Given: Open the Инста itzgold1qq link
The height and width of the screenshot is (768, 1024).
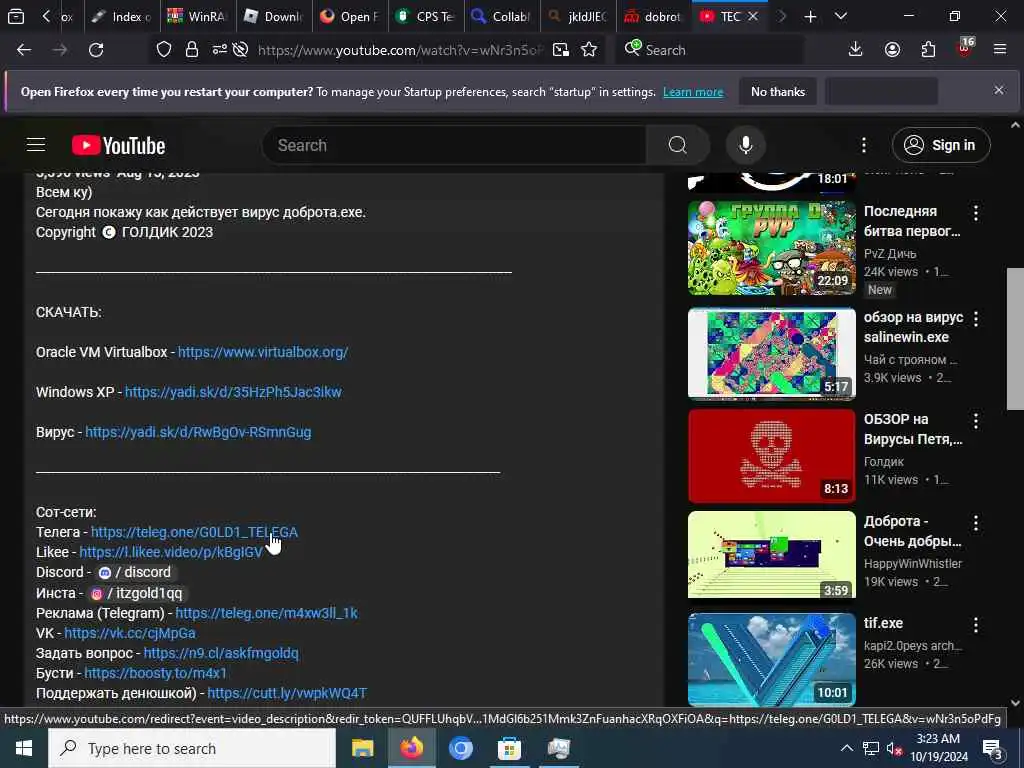Looking at the screenshot, I should (x=136, y=593).
